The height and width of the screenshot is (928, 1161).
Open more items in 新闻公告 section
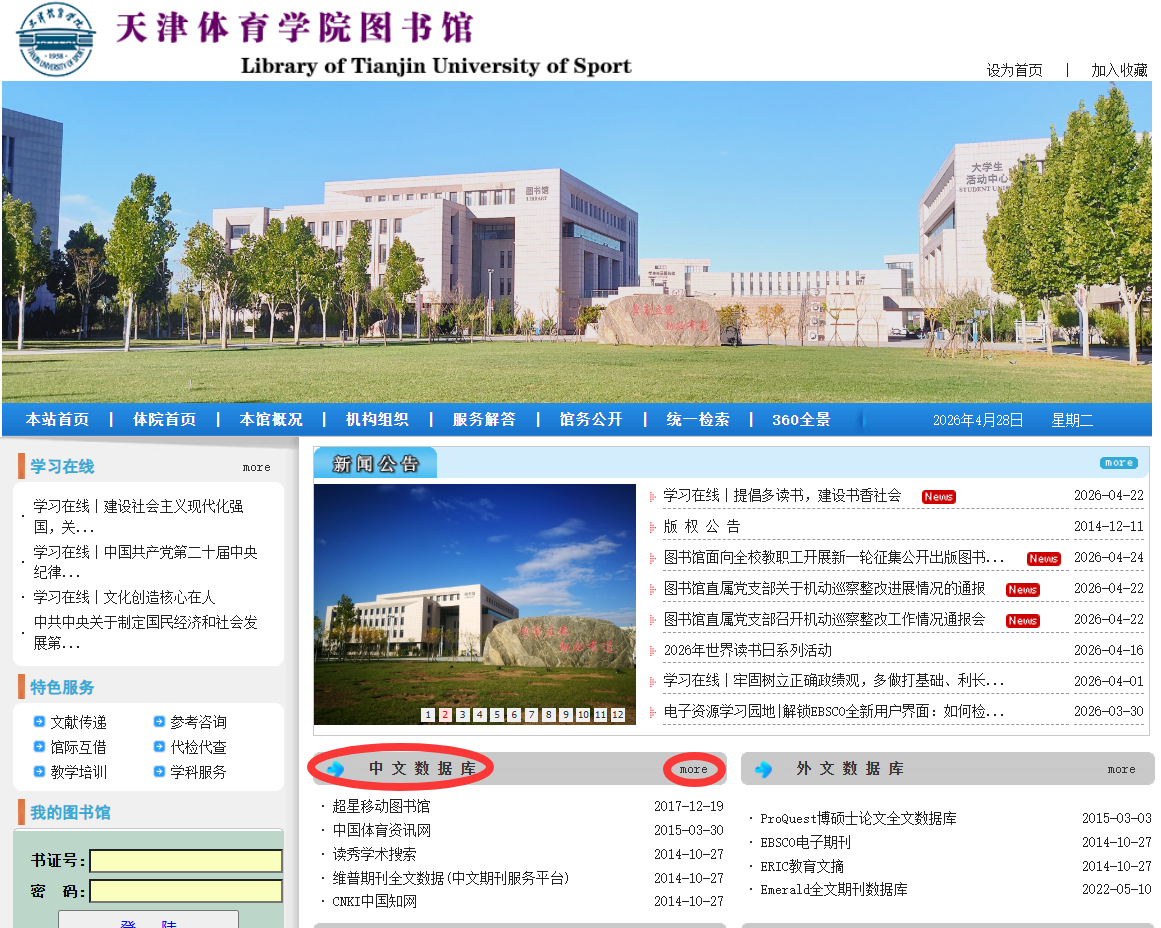pyautogui.click(x=1118, y=463)
